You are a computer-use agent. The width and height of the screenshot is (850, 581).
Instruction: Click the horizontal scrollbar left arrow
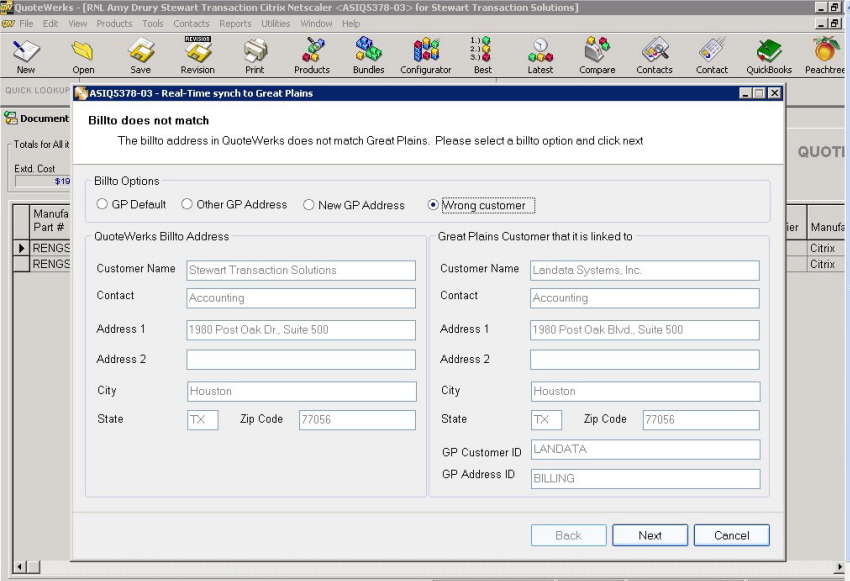pos(20,567)
